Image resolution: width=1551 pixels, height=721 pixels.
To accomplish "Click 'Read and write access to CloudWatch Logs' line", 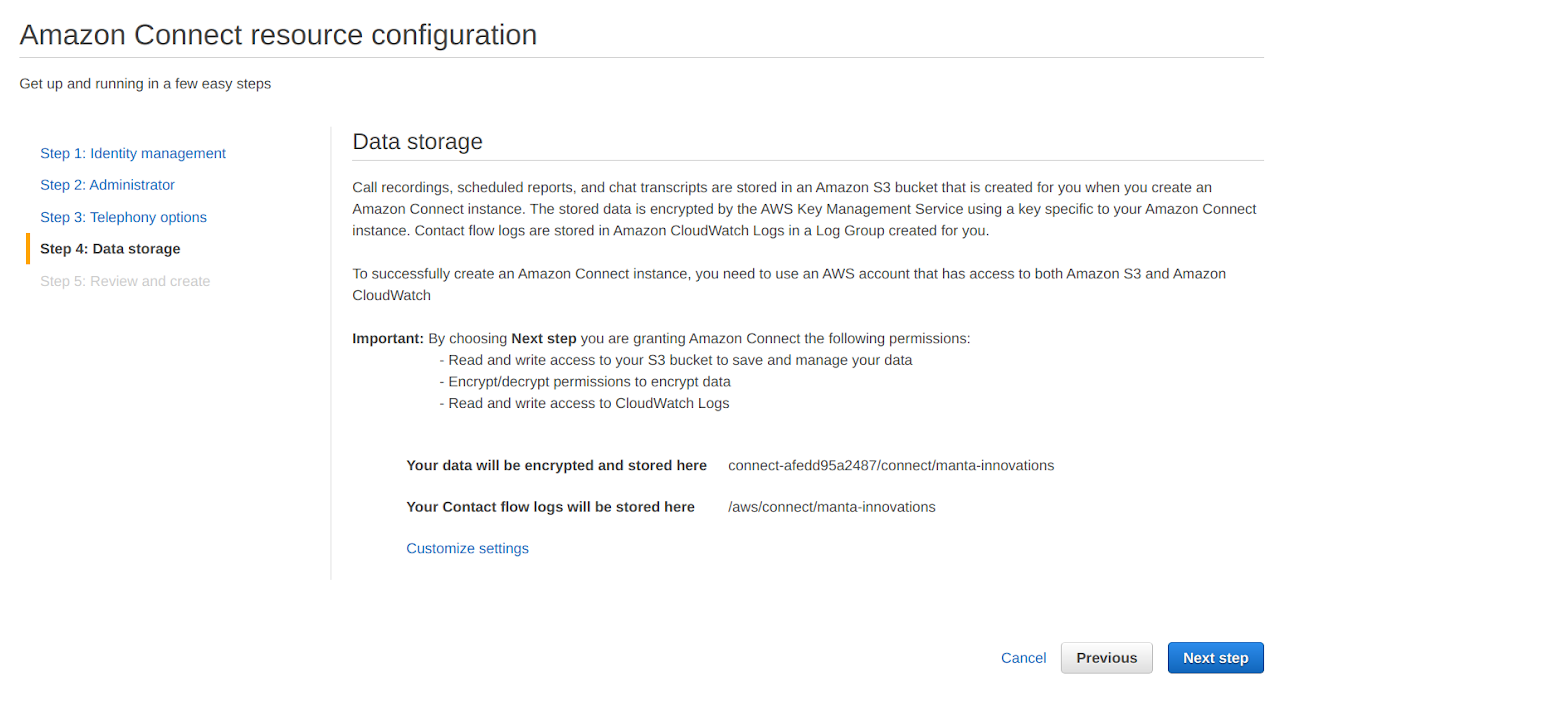I will coord(584,404).
